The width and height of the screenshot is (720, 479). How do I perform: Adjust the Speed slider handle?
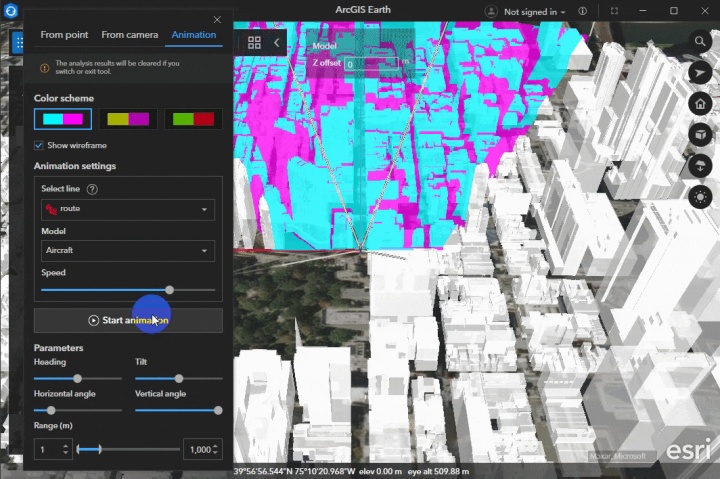169,290
